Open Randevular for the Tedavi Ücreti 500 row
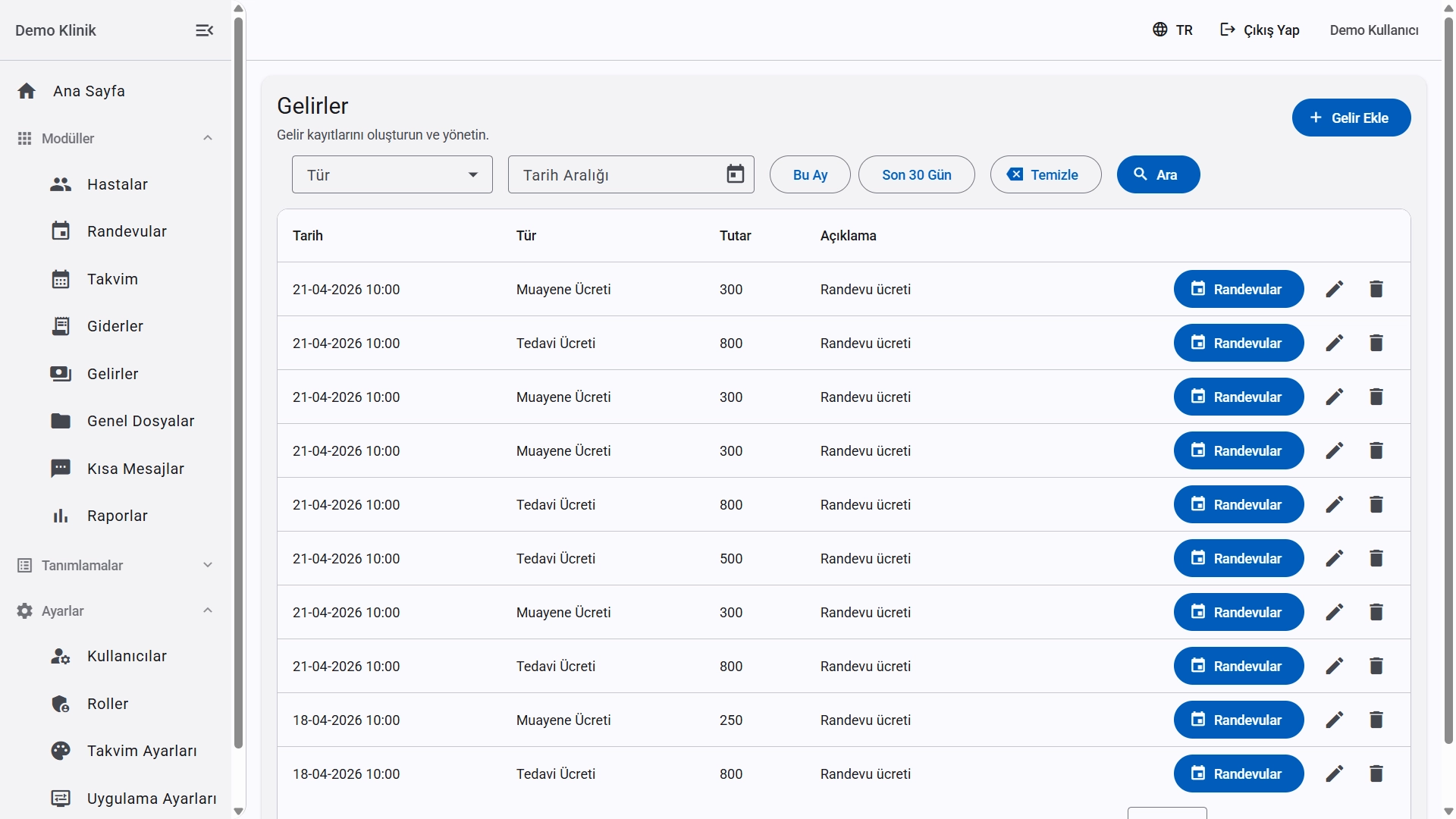Screen dimensions: 1456x819 click(x=1239, y=558)
